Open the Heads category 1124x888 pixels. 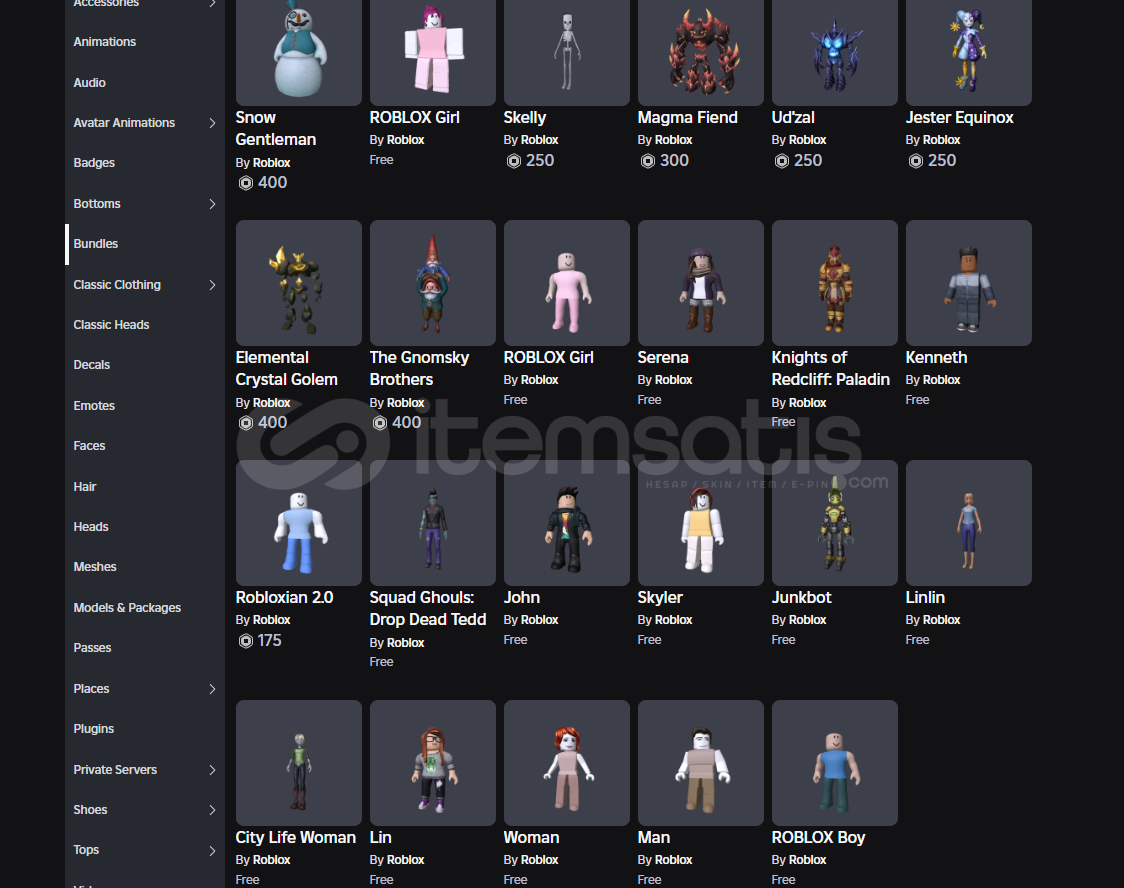(x=91, y=527)
